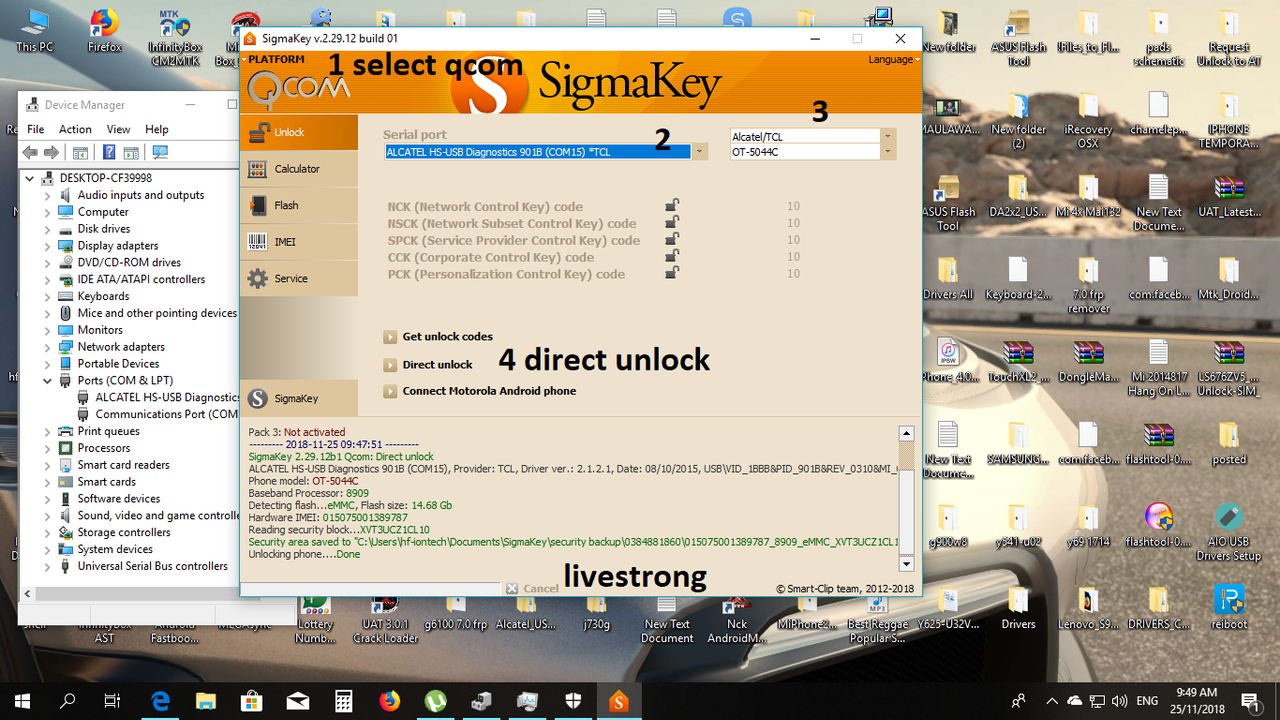Open the Action menu in Device Manager

click(x=75, y=129)
